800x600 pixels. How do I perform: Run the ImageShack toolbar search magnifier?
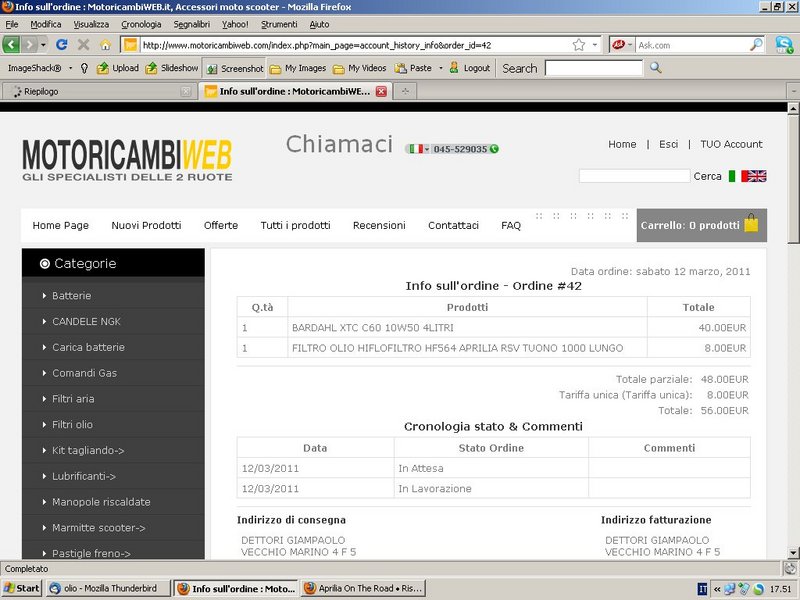[656, 68]
